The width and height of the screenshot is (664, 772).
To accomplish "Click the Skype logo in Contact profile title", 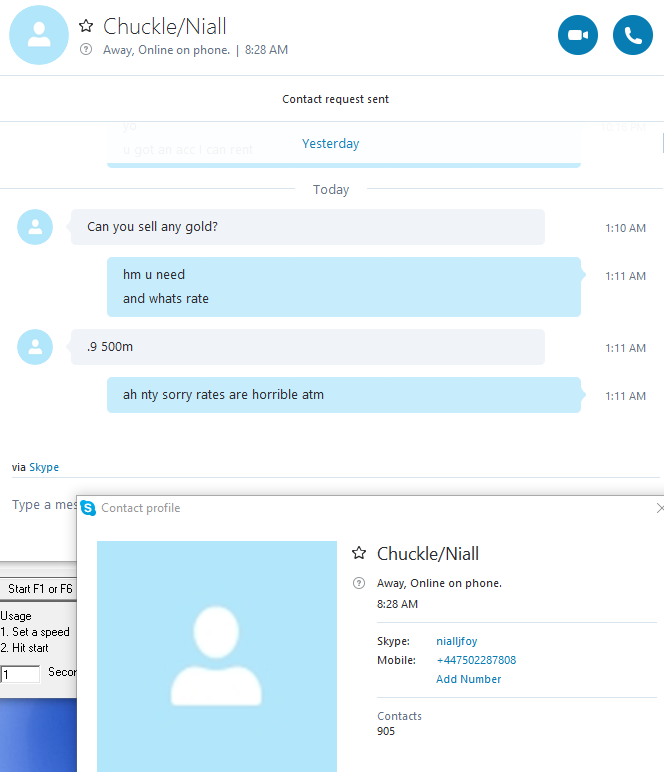I will tap(88, 508).
